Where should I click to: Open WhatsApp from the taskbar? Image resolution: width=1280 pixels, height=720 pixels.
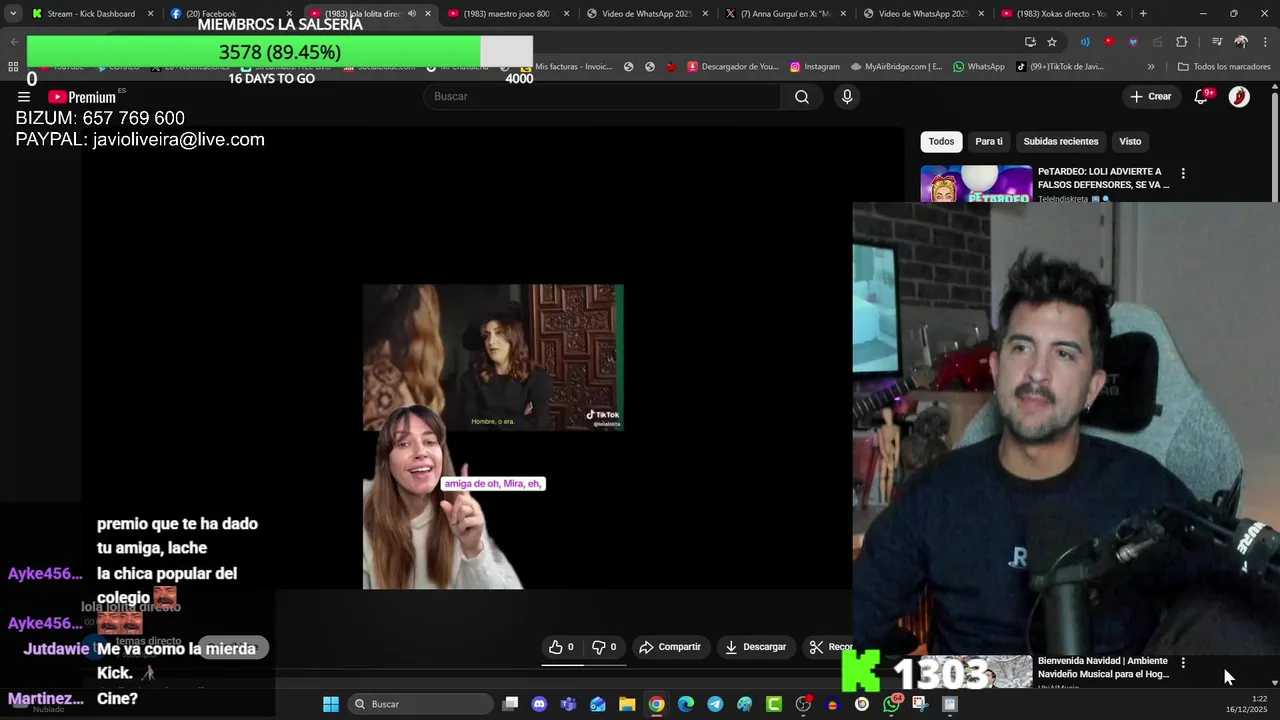pos(891,704)
